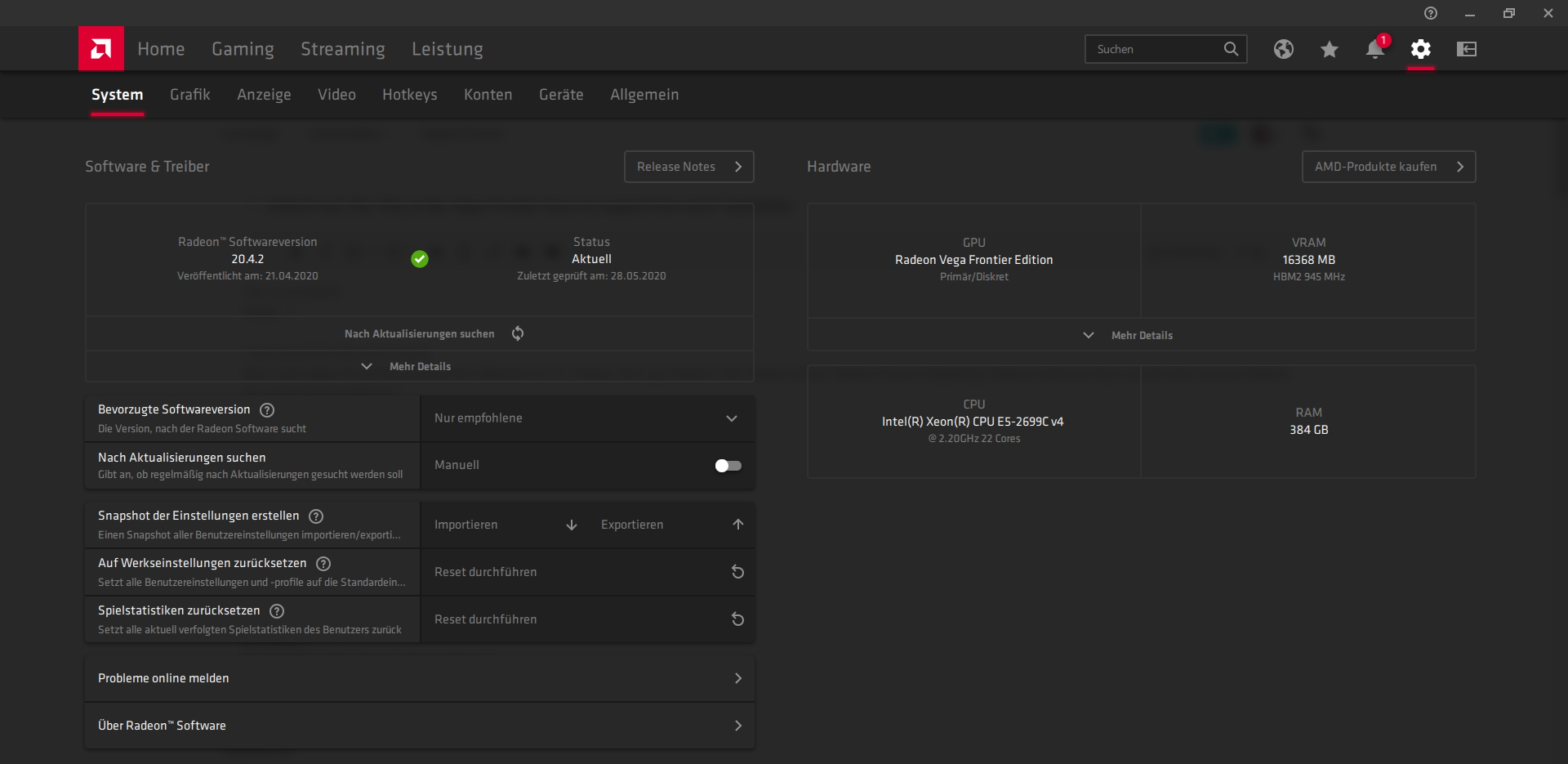Toggle the Manuell update check switch
Image resolution: width=1568 pixels, height=764 pixels.
coord(728,466)
